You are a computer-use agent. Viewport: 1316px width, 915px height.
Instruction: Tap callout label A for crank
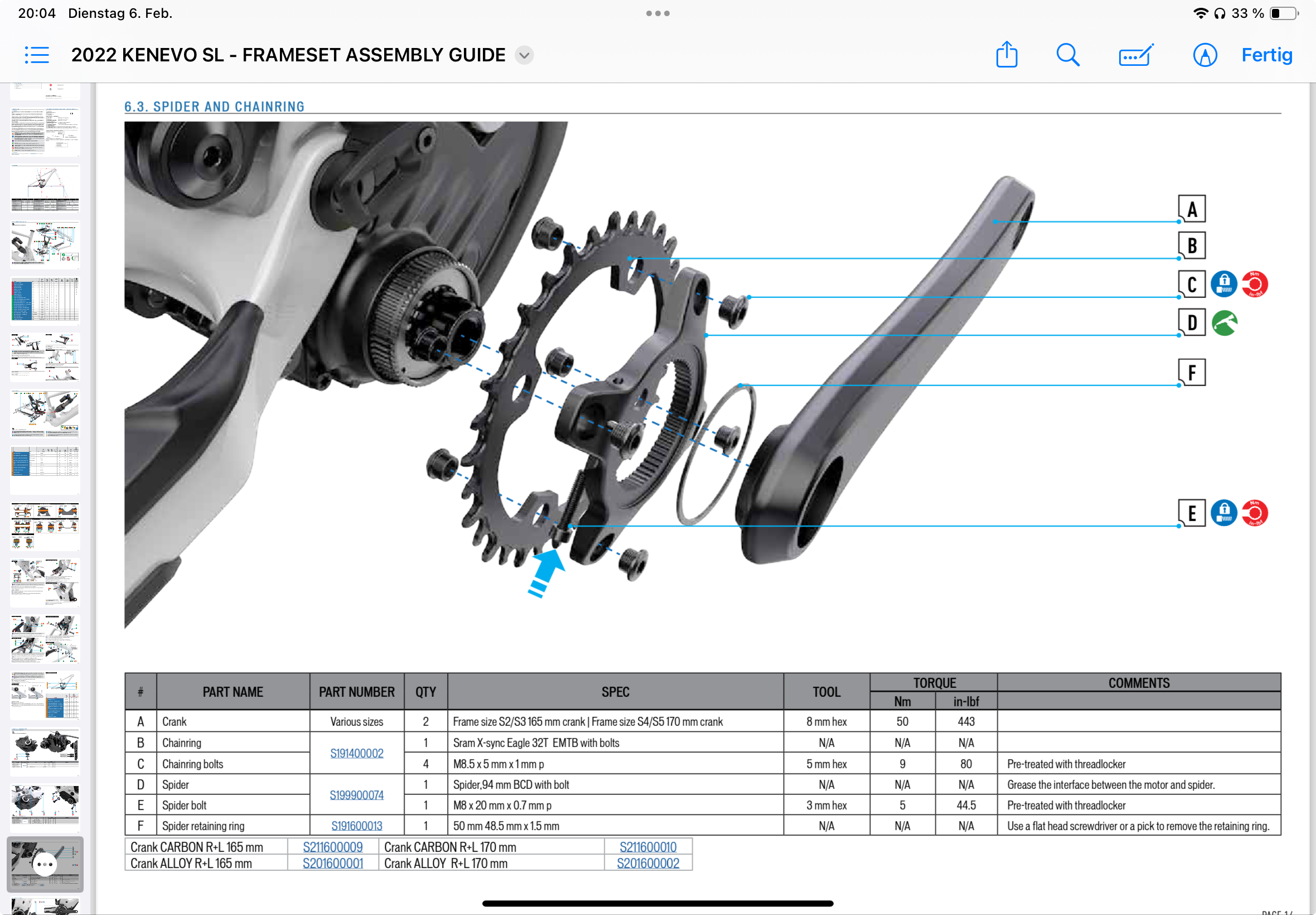coord(1192,209)
